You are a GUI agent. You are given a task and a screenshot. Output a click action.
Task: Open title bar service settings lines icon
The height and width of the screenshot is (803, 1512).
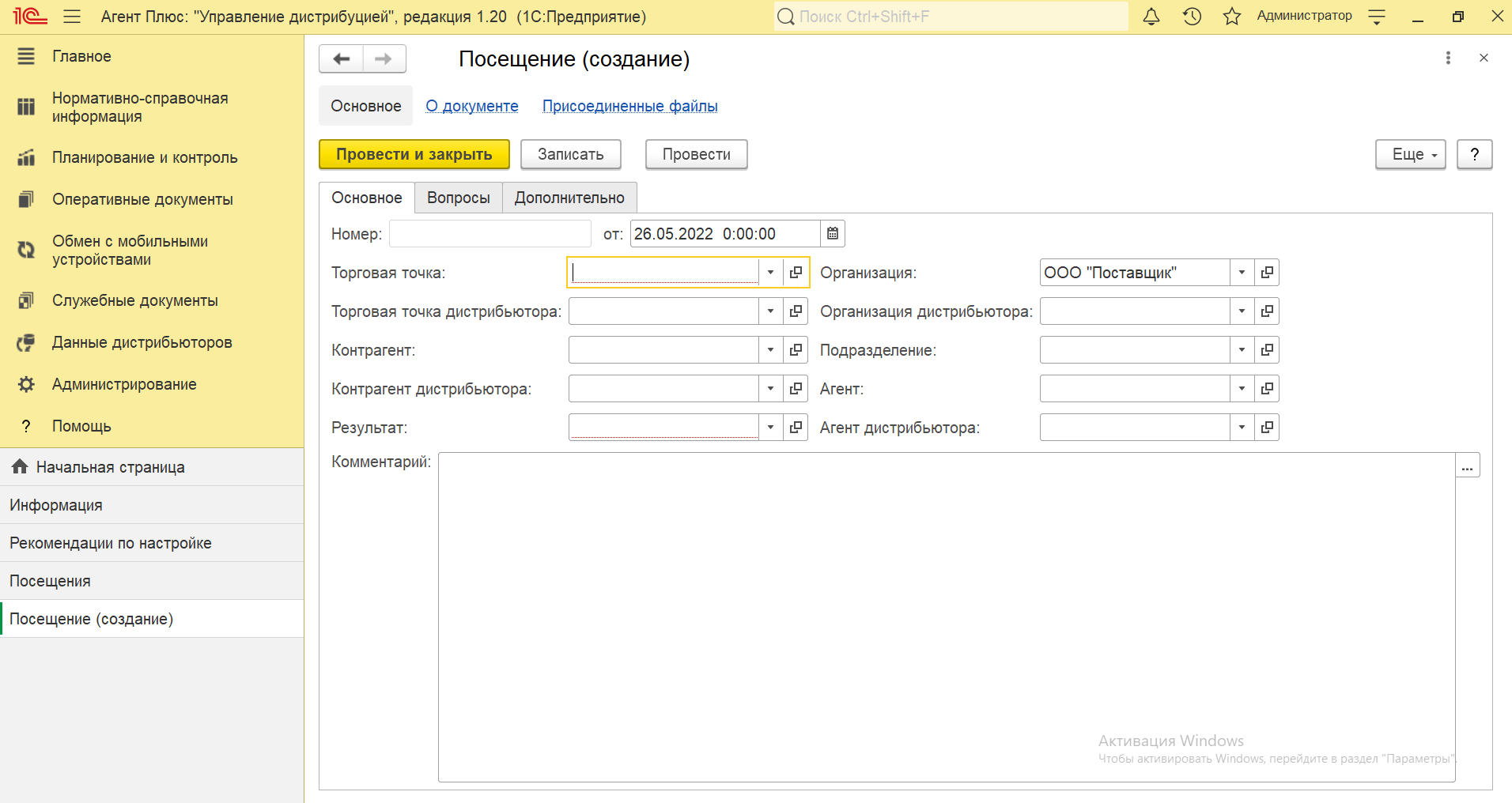(x=1377, y=17)
